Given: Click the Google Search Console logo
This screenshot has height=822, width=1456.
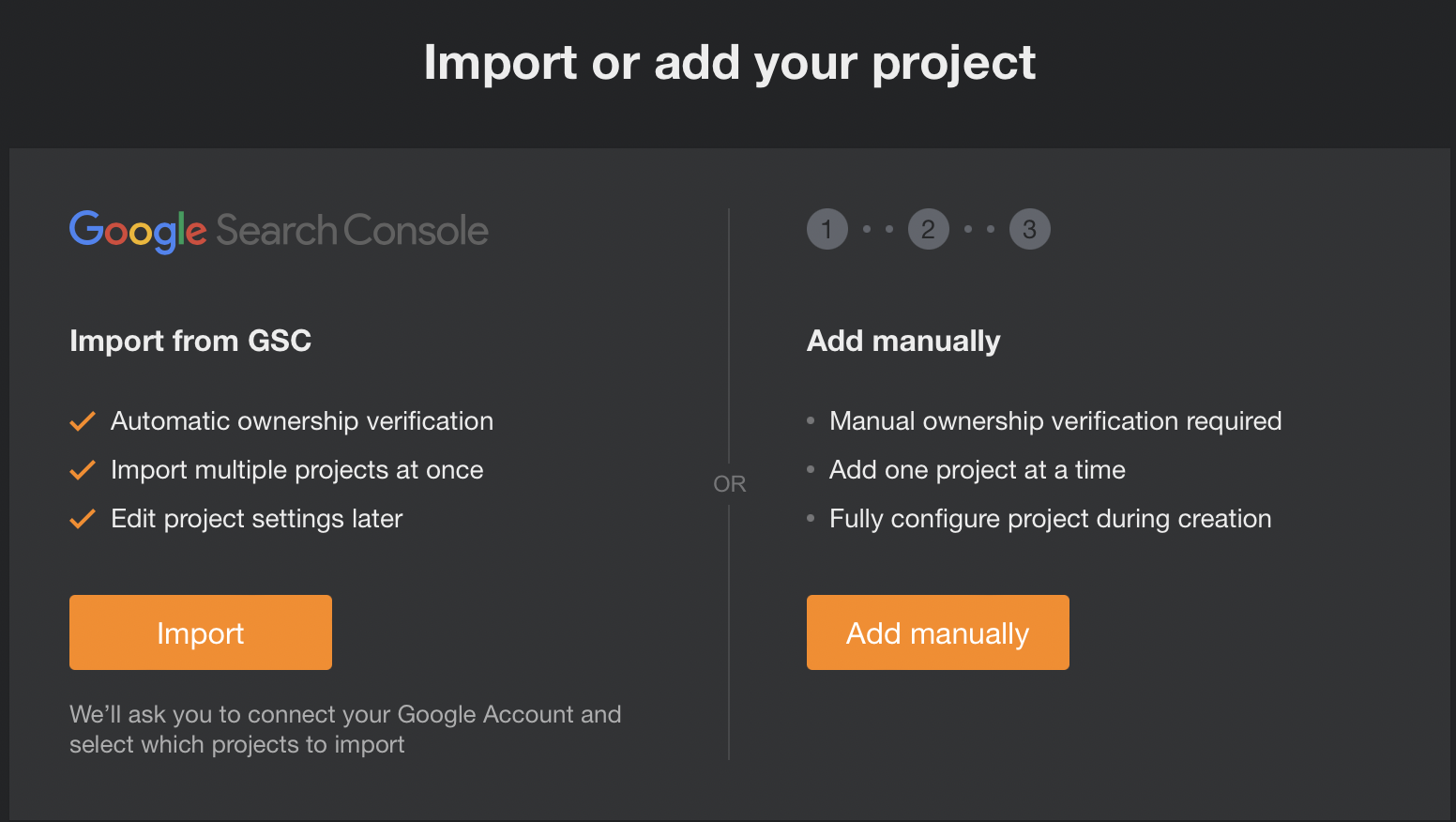Looking at the screenshot, I should coord(279,231).
